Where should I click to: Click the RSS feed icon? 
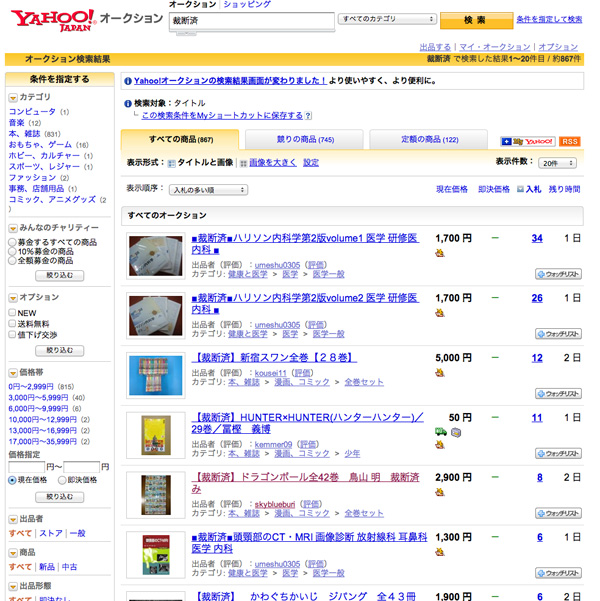click(x=570, y=141)
